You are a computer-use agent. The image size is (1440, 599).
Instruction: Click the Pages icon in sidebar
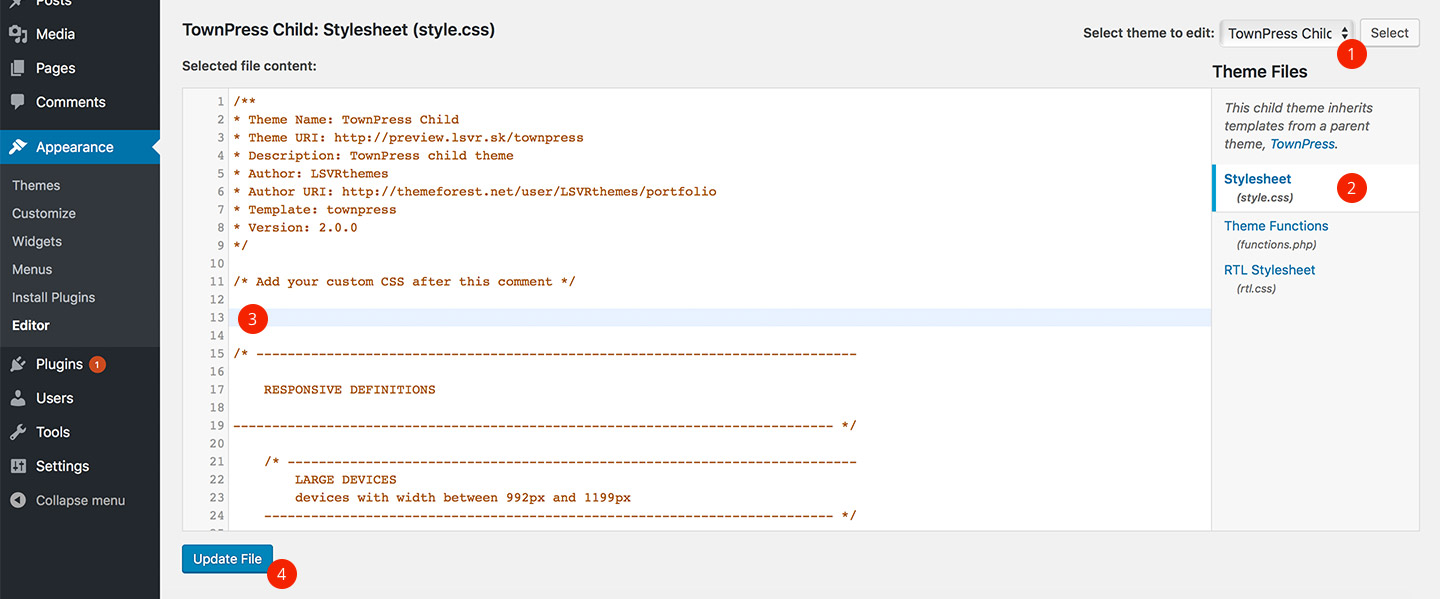[18, 68]
